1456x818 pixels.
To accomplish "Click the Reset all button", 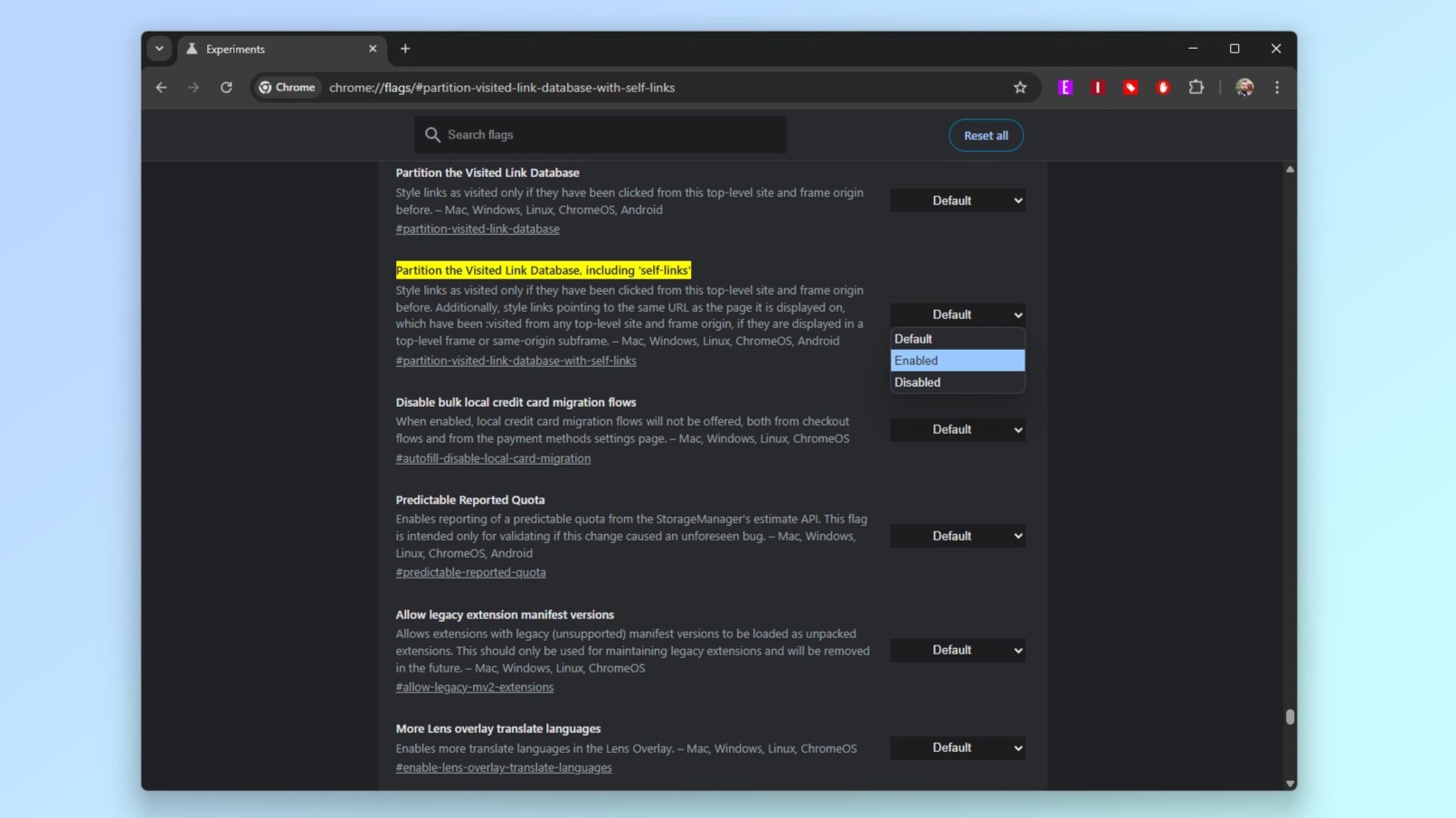I will click(986, 136).
